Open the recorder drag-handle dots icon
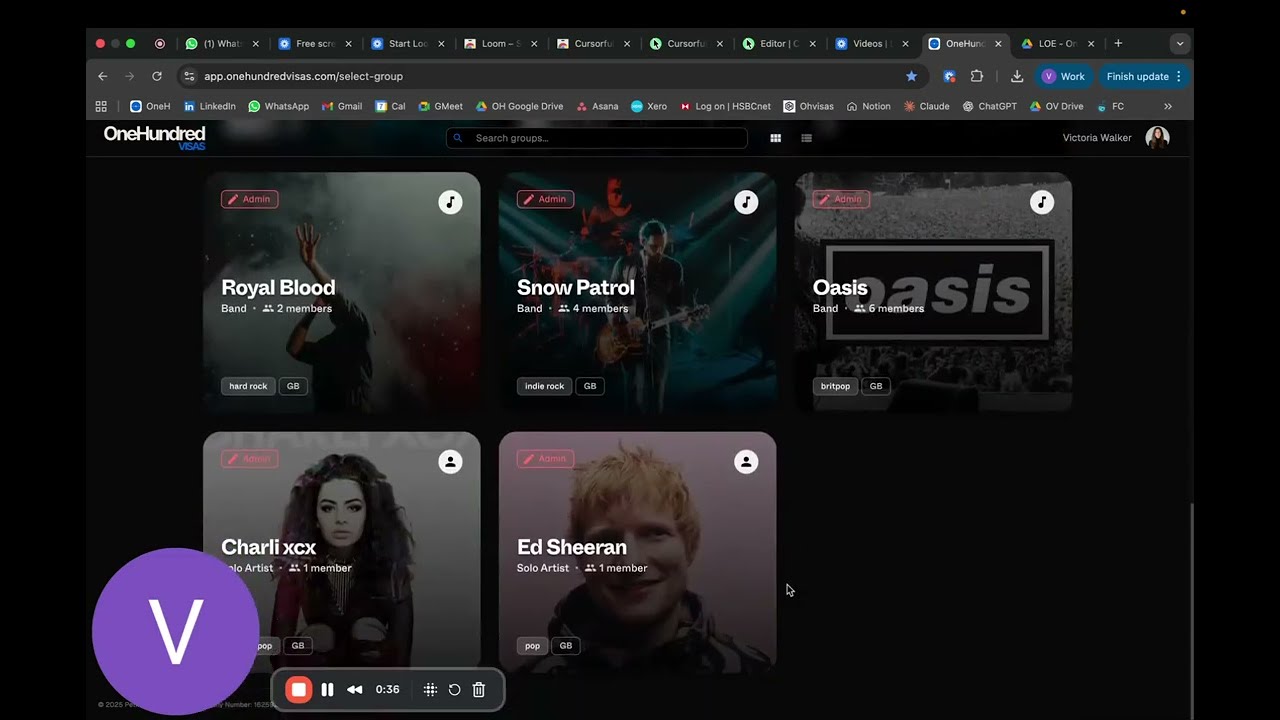 tap(430, 689)
